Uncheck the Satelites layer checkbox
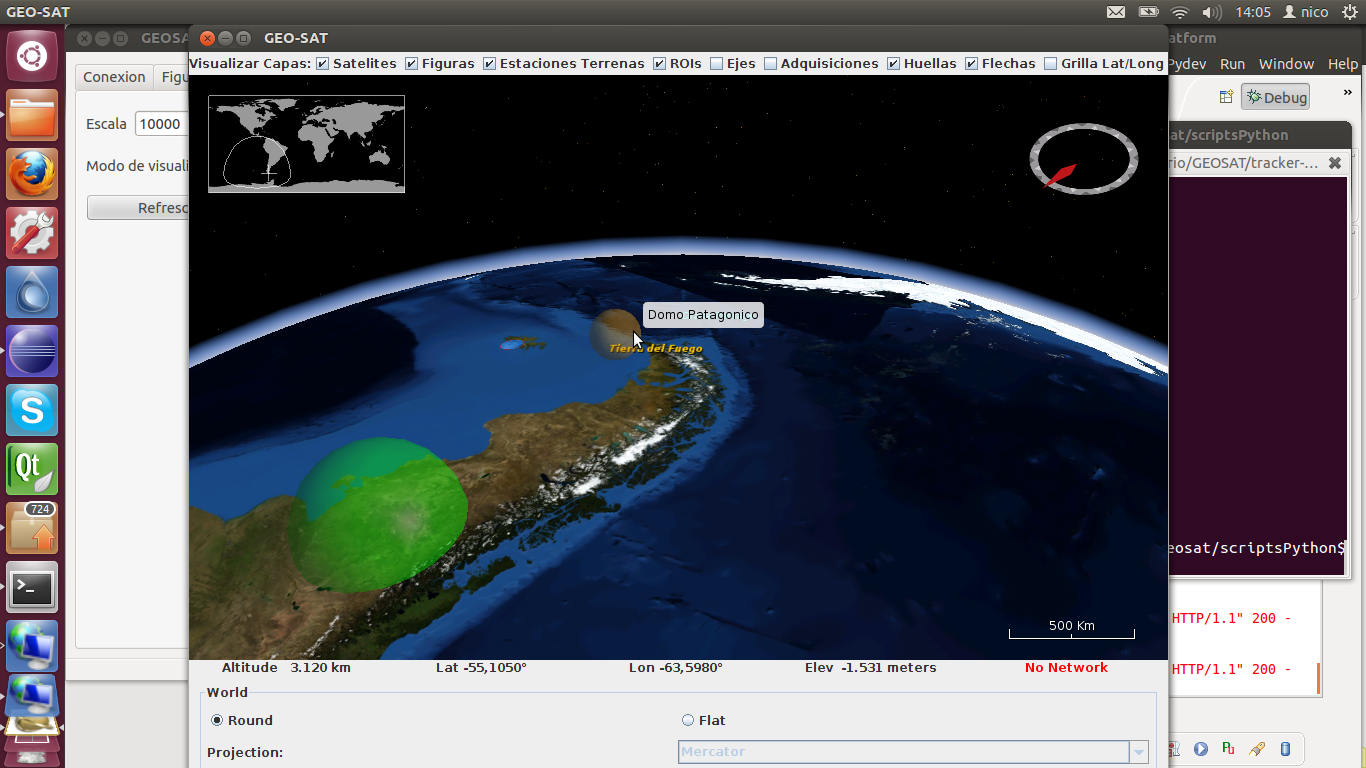Image resolution: width=1366 pixels, height=768 pixels. point(322,64)
